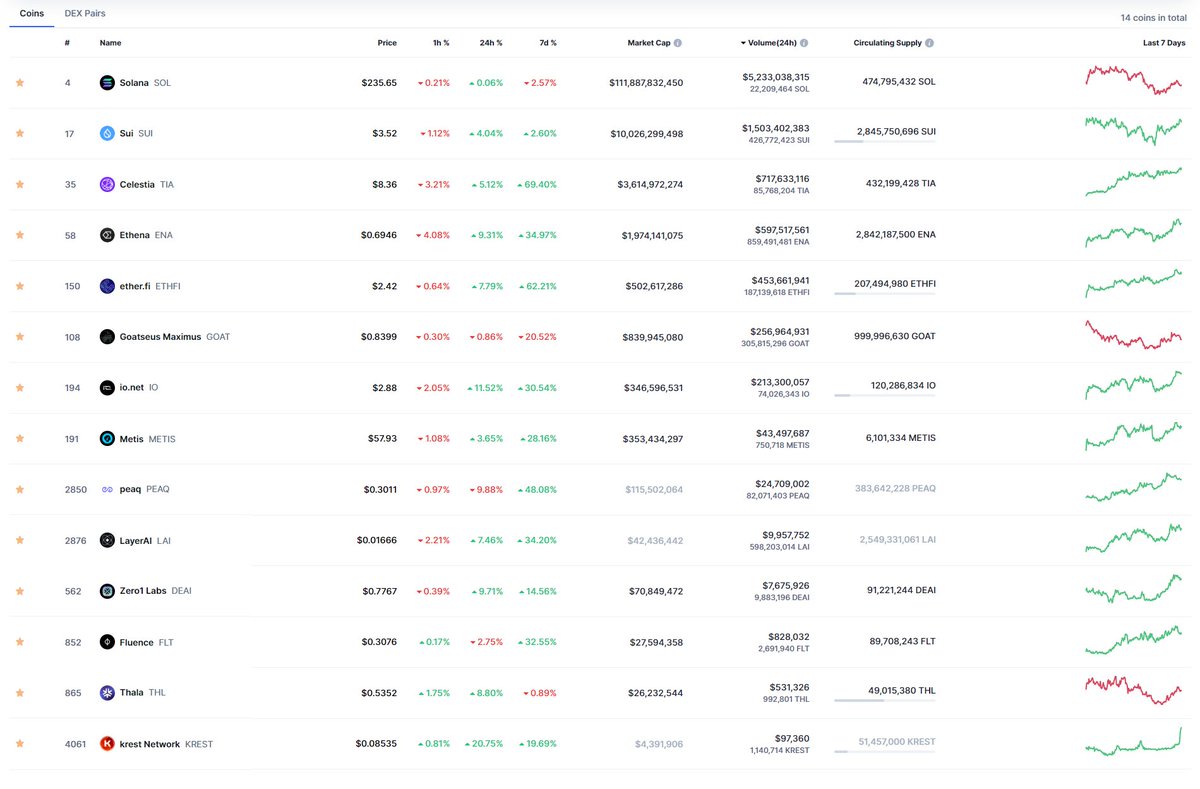Image resolution: width=1200 pixels, height=789 pixels.
Task: Unstar Ethena from the watchlist
Action: pos(20,235)
